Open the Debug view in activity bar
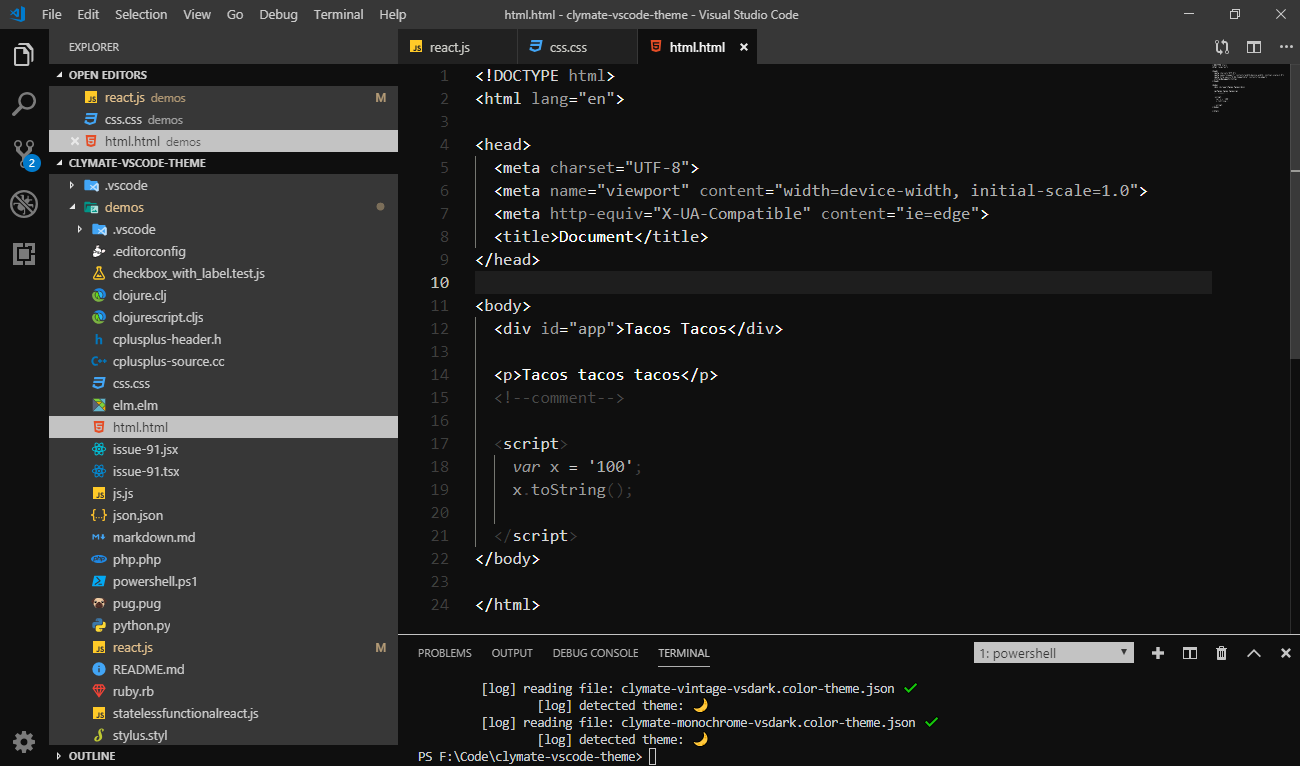This screenshot has width=1300, height=766. click(24, 204)
